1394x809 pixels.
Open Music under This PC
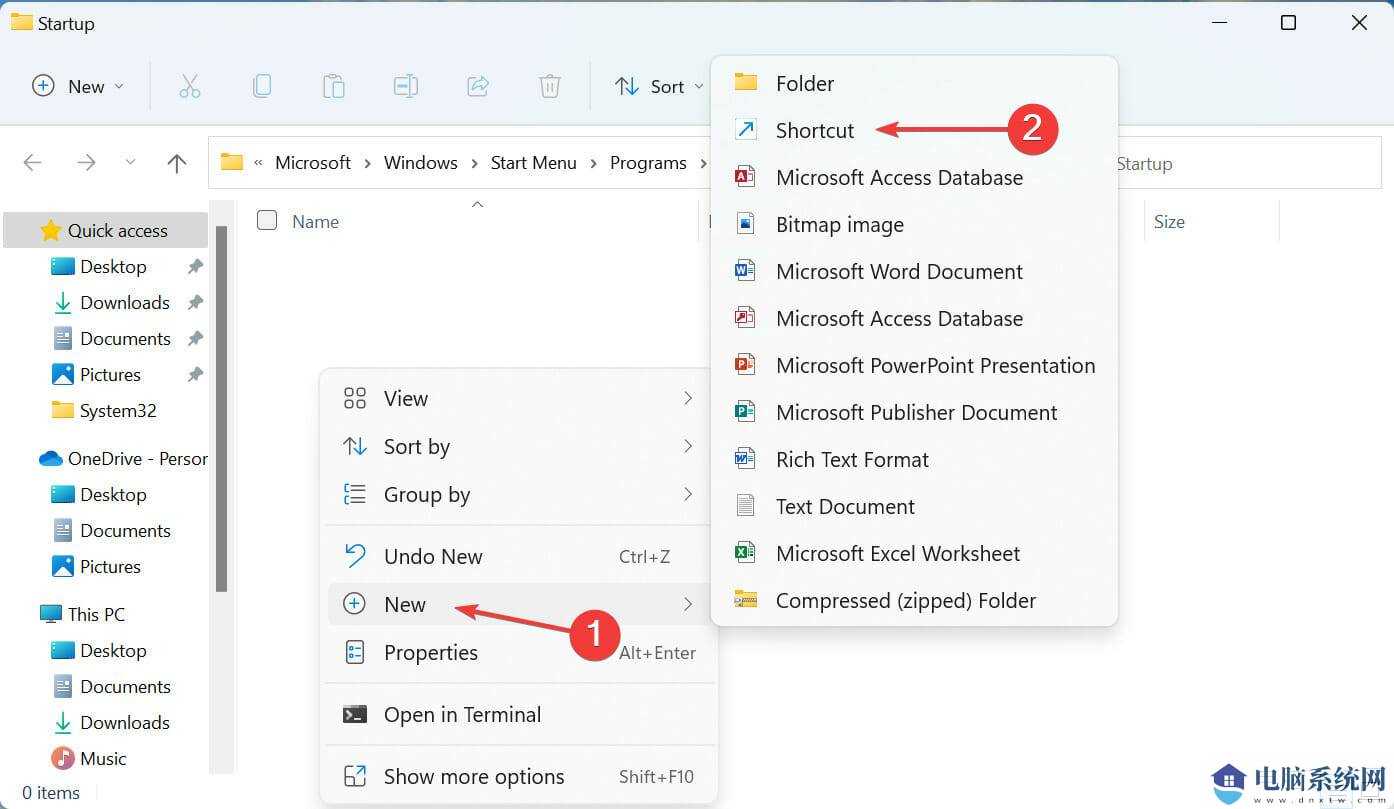point(103,759)
